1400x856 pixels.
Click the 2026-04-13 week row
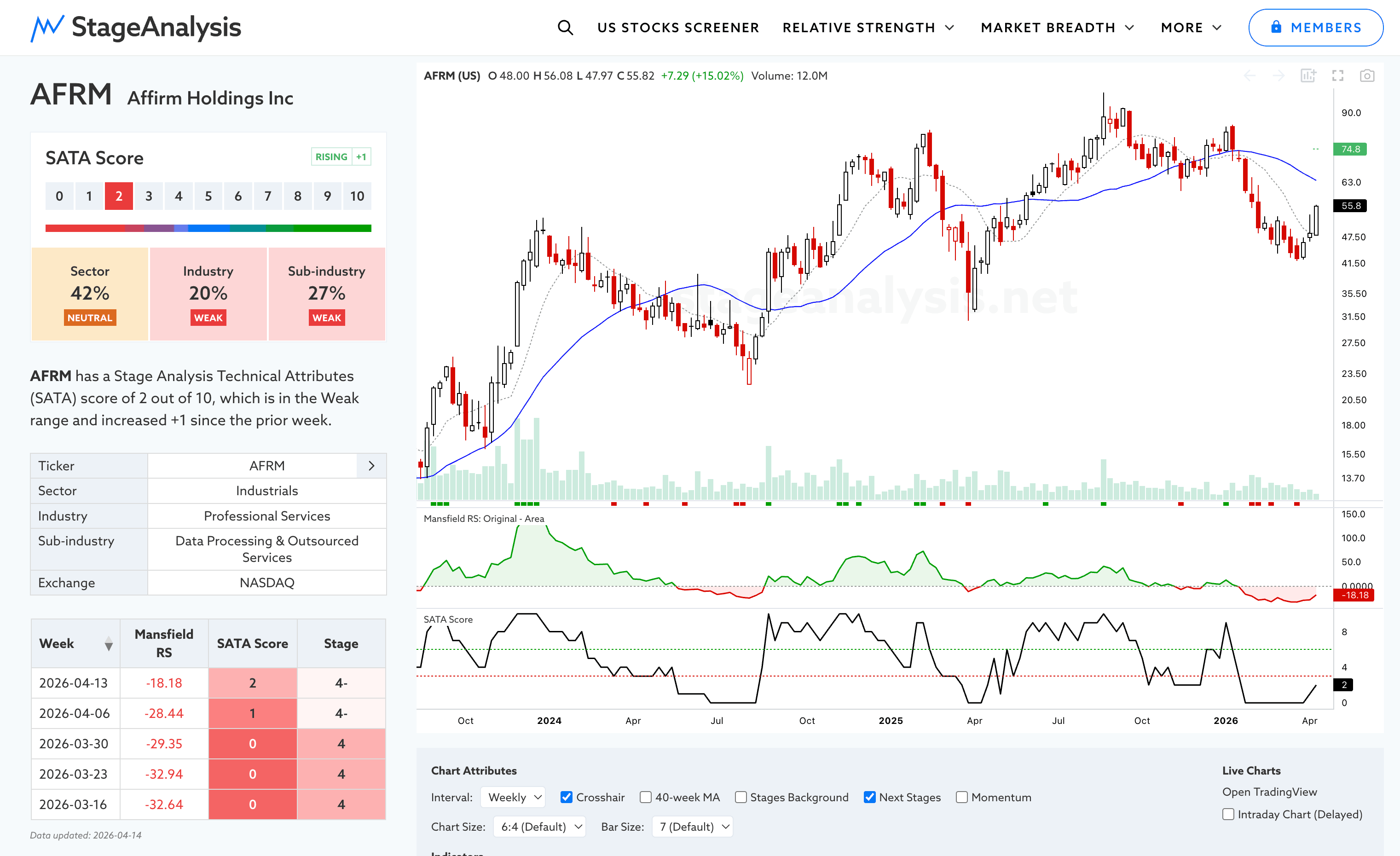(x=74, y=683)
